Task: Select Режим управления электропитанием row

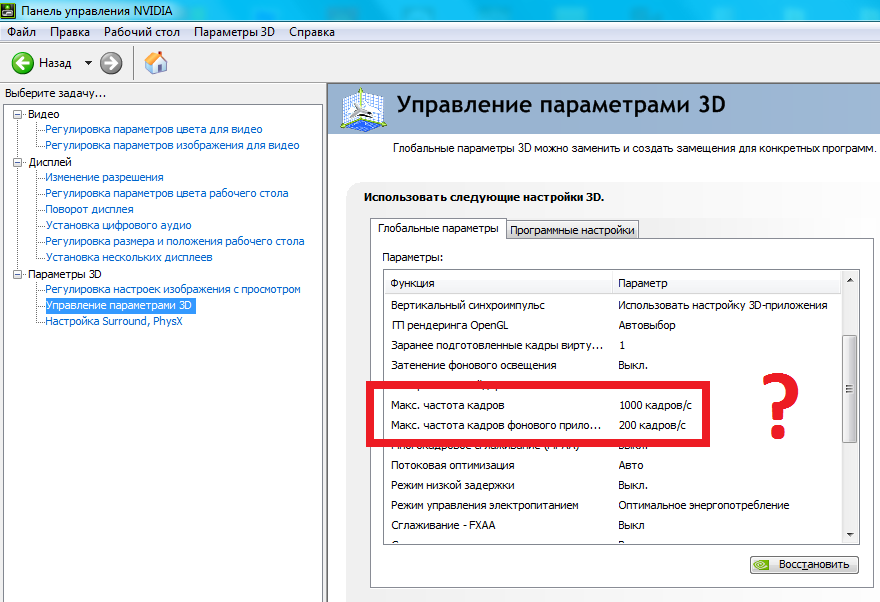Action: point(613,506)
